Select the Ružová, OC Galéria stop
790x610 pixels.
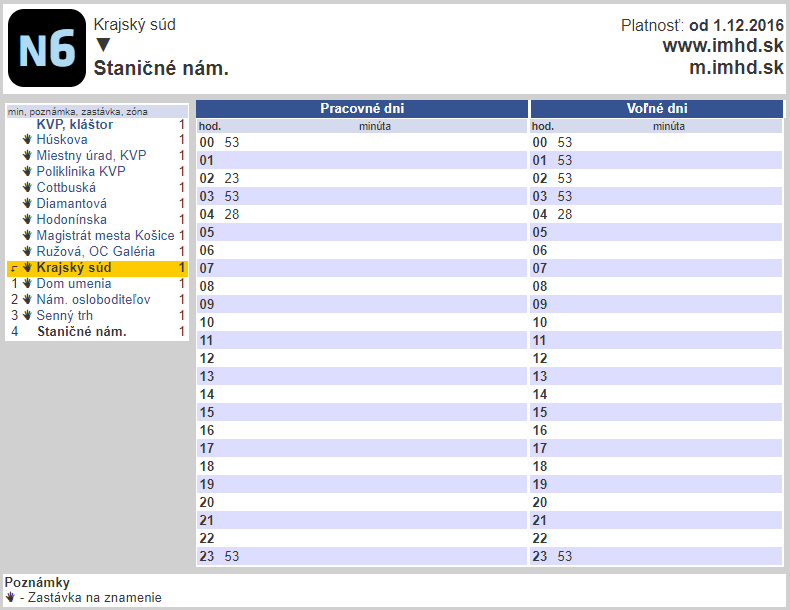[x=95, y=252]
